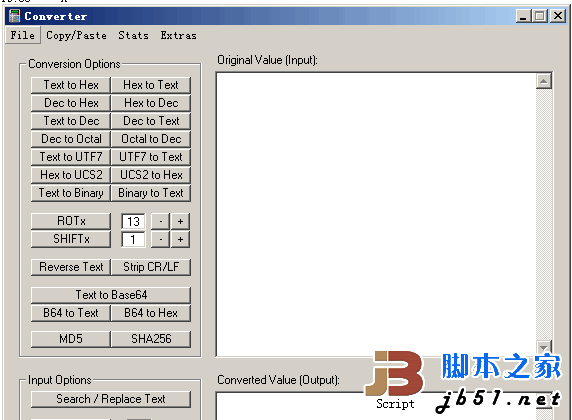Image resolution: width=572 pixels, height=420 pixels.
Task: Decode using B64 to Text
Action: click(x=71, y=313)
